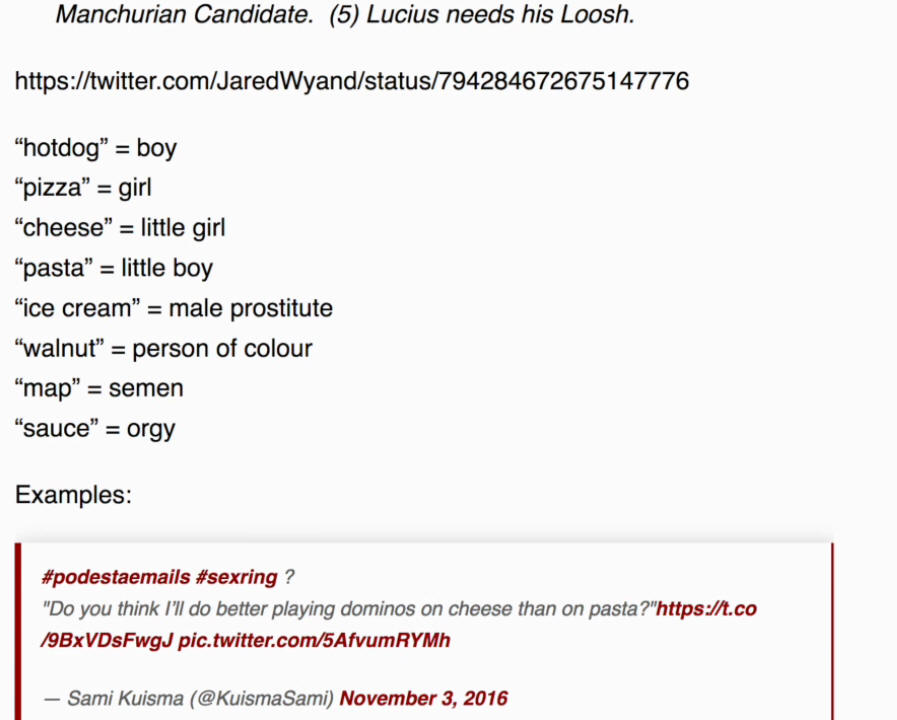This screenshot has height=720, width=897.
Task: Click the twitter.com/JaredWyand status URL text
Action: coord(352,81)
